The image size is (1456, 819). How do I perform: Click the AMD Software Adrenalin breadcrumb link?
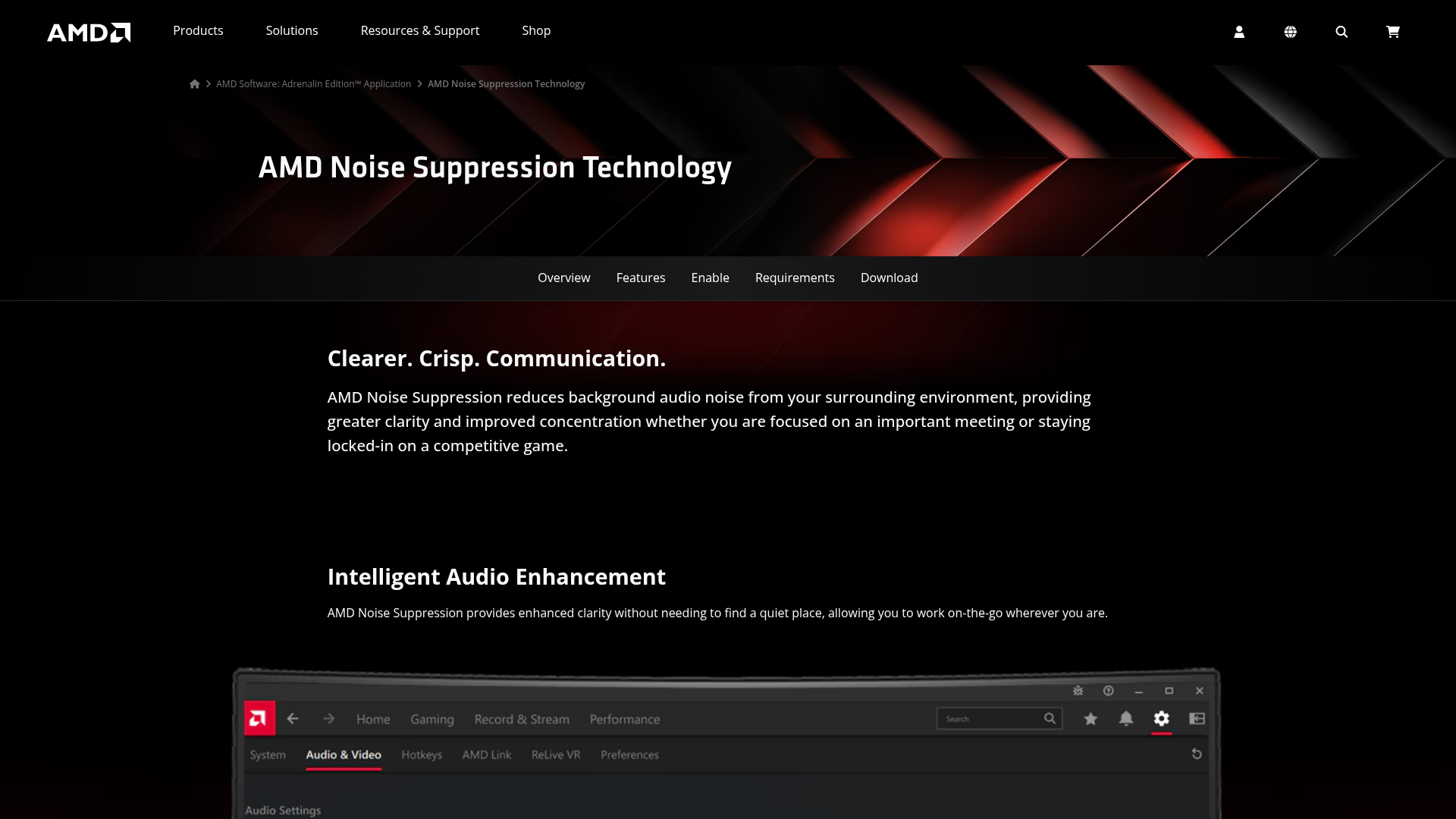[313, 83]
